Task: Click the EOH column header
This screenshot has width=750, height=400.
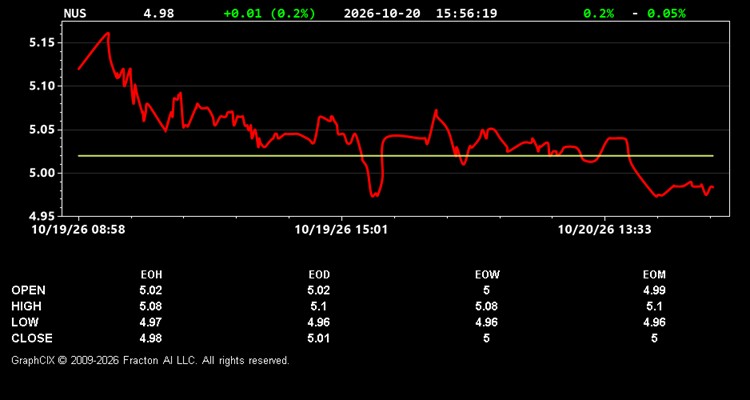Action: (x=151, y=275)
